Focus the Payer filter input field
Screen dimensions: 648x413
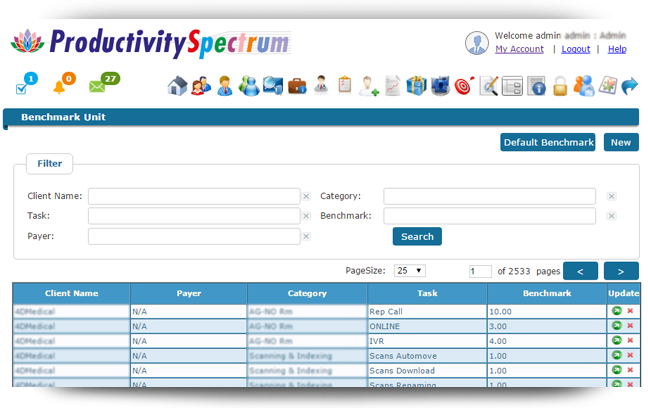194,236
